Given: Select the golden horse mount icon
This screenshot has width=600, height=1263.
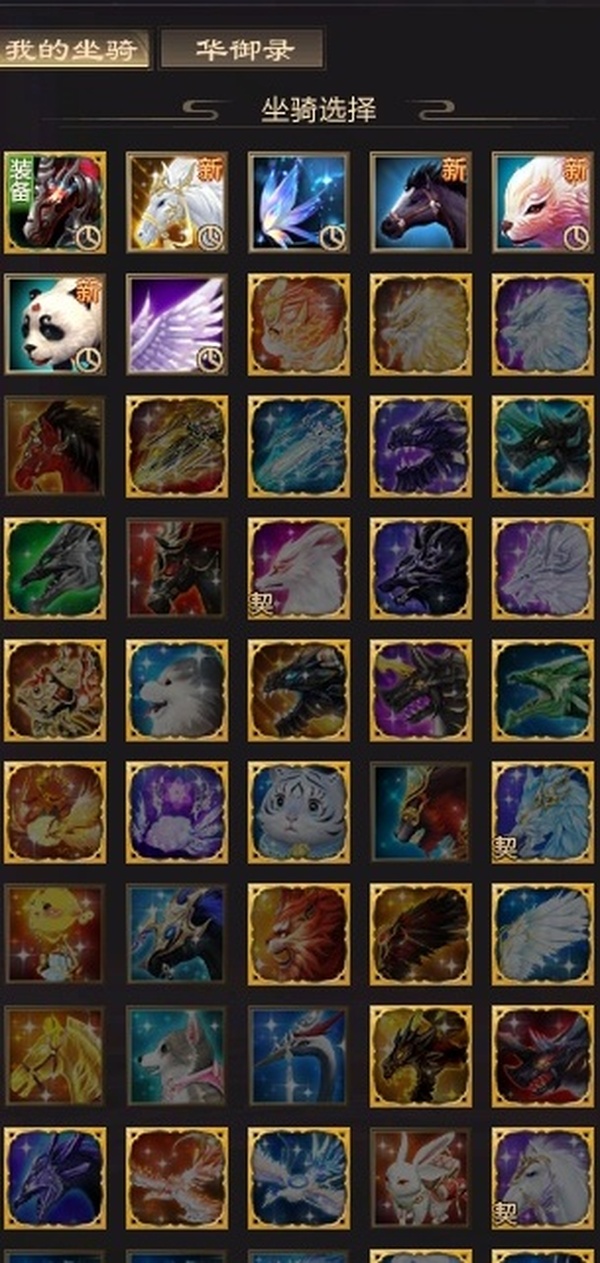Looking at the screenshot, I should tap(55, 1056).
